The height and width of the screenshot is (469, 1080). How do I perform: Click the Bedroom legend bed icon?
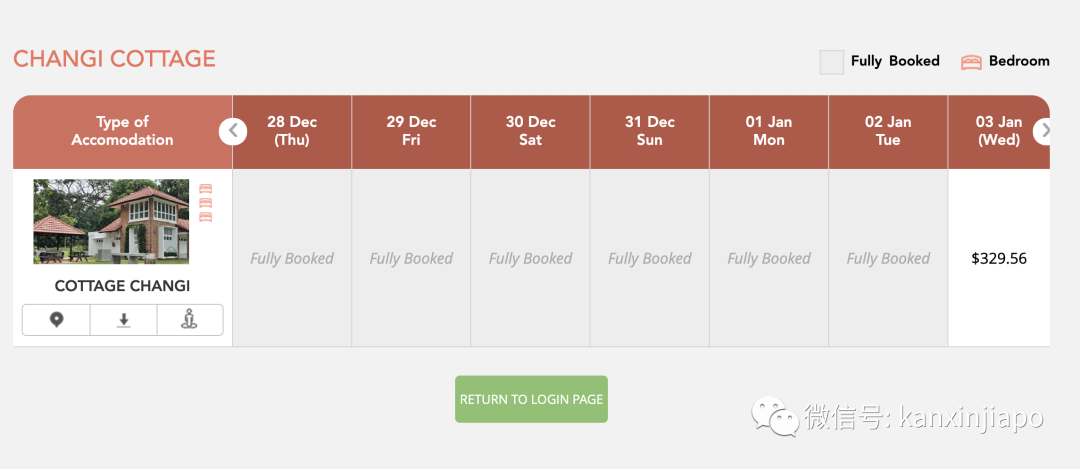(x=971, y=62)
